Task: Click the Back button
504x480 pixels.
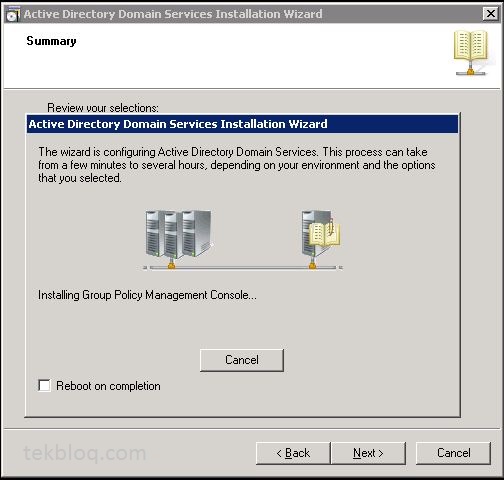Action: click(293, 453)
